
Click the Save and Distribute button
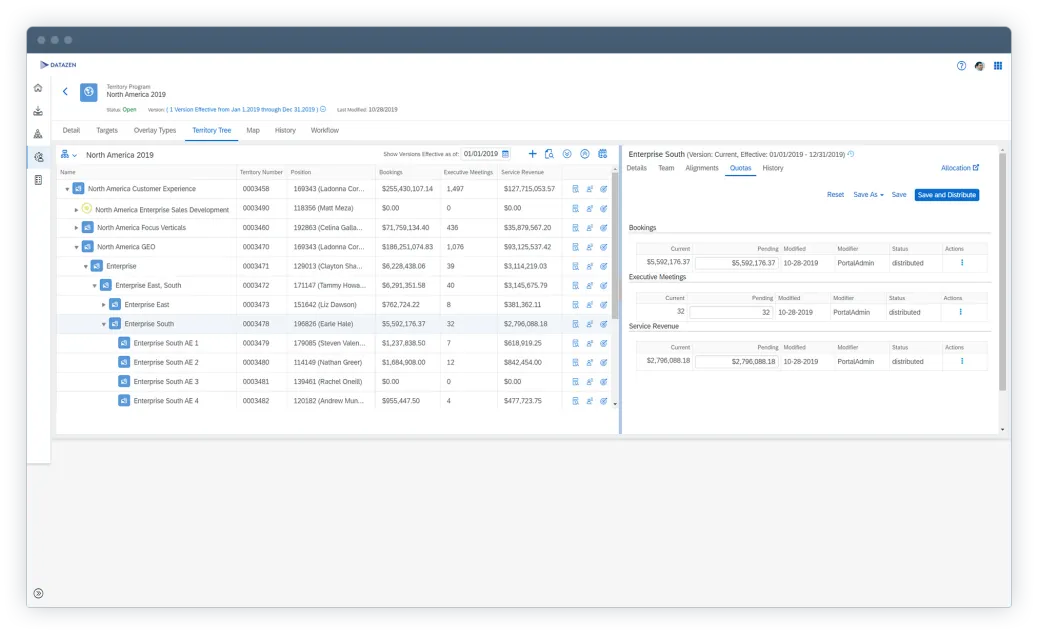(x=946, y=194)
